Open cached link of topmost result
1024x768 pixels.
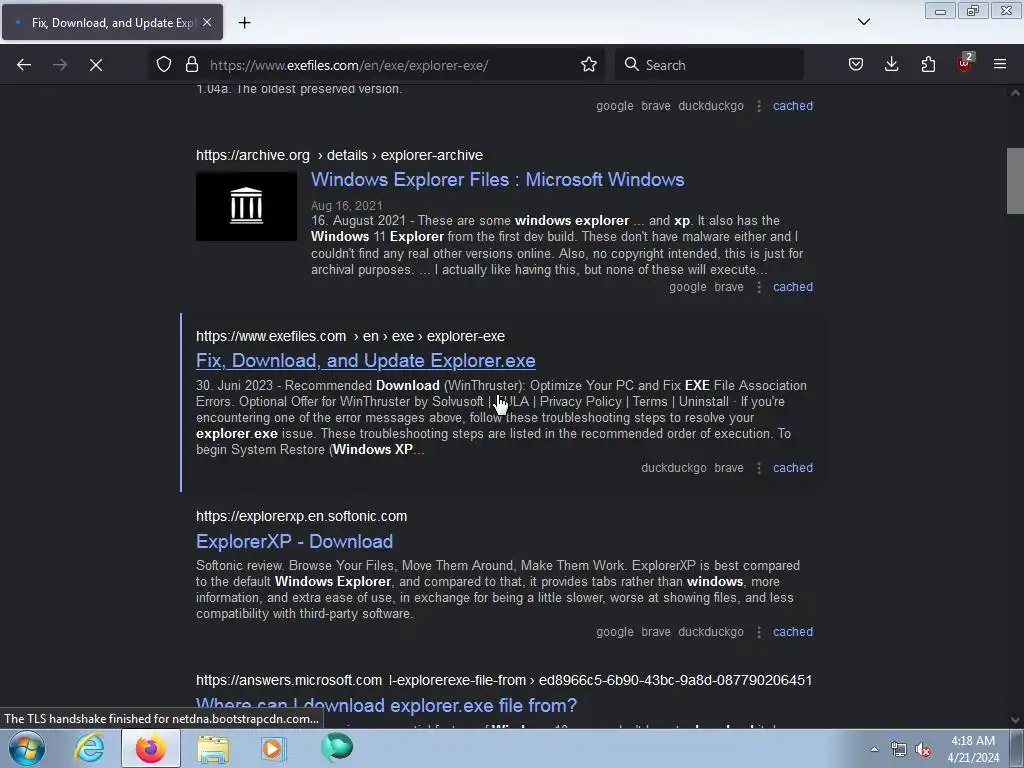click(793, 106)
